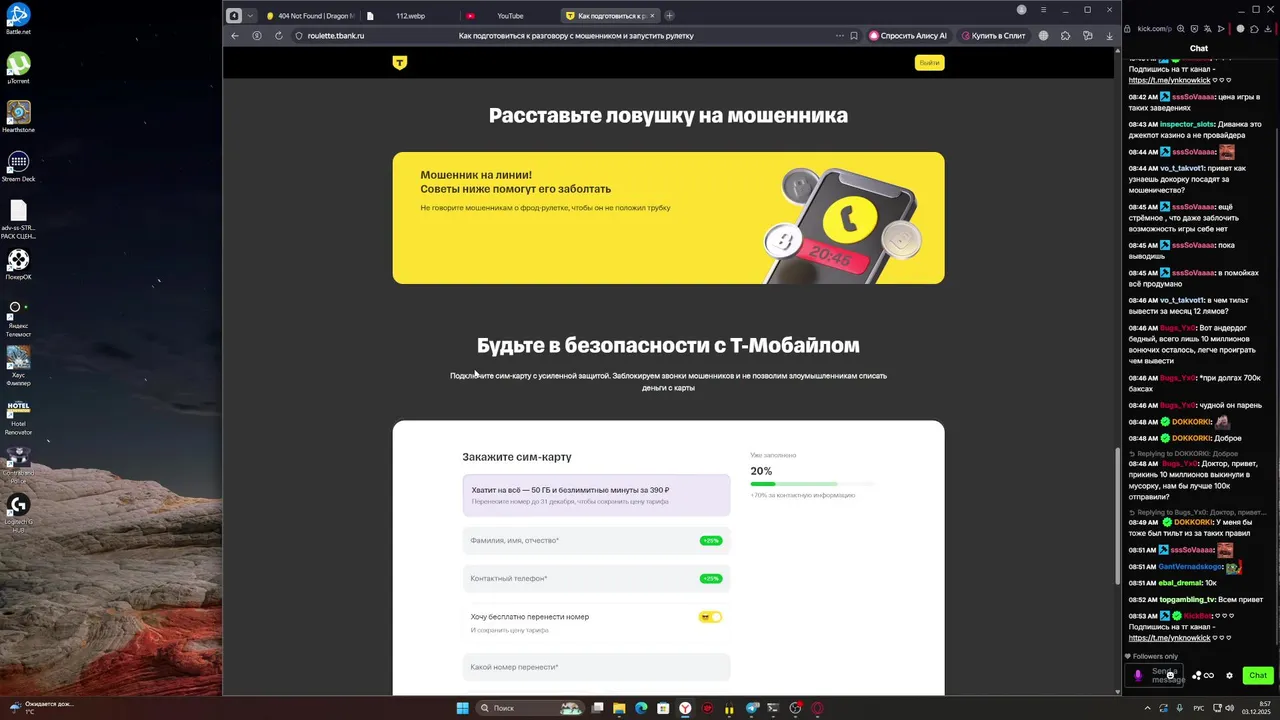Reload the roulette.tbank.ru page
This screenshot has width=1280, height=720.
[278, 36]
